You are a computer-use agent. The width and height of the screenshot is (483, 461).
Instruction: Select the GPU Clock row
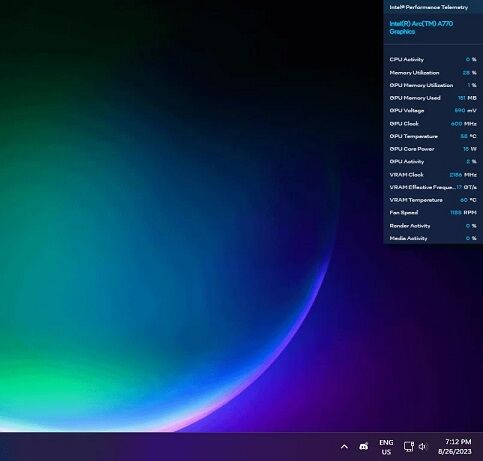[433, 123]
